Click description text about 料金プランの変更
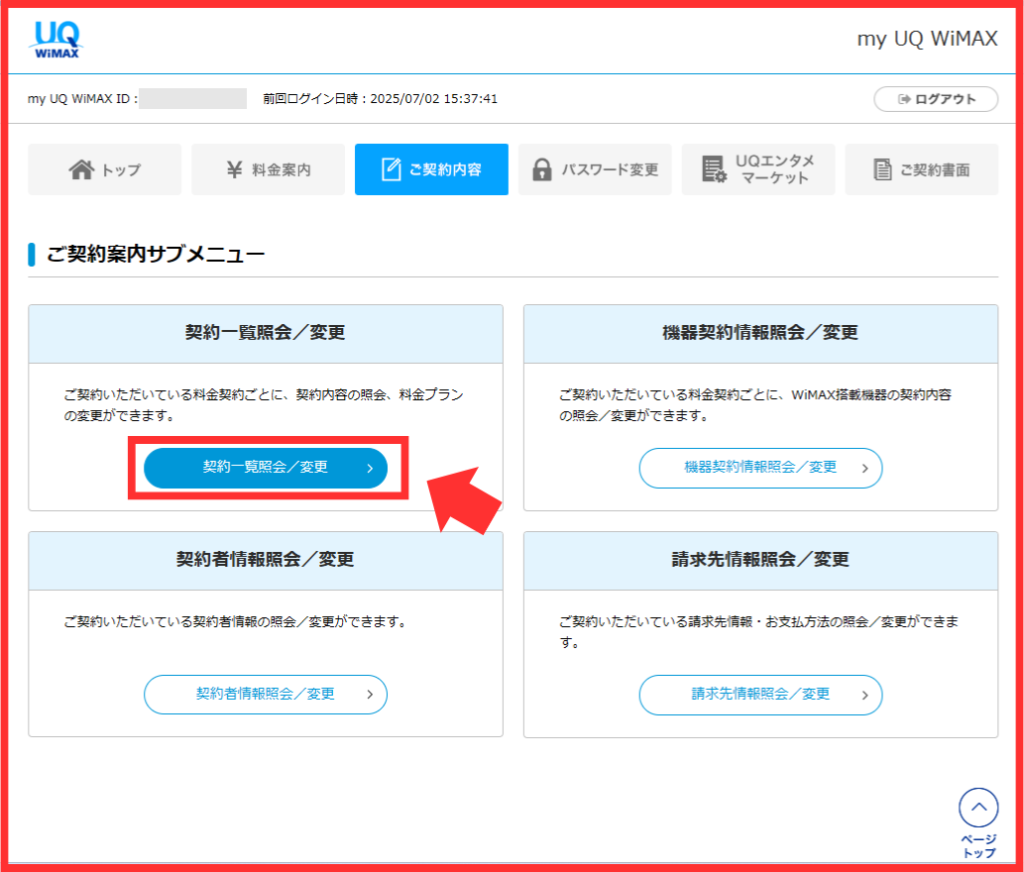 click(263, 405)
